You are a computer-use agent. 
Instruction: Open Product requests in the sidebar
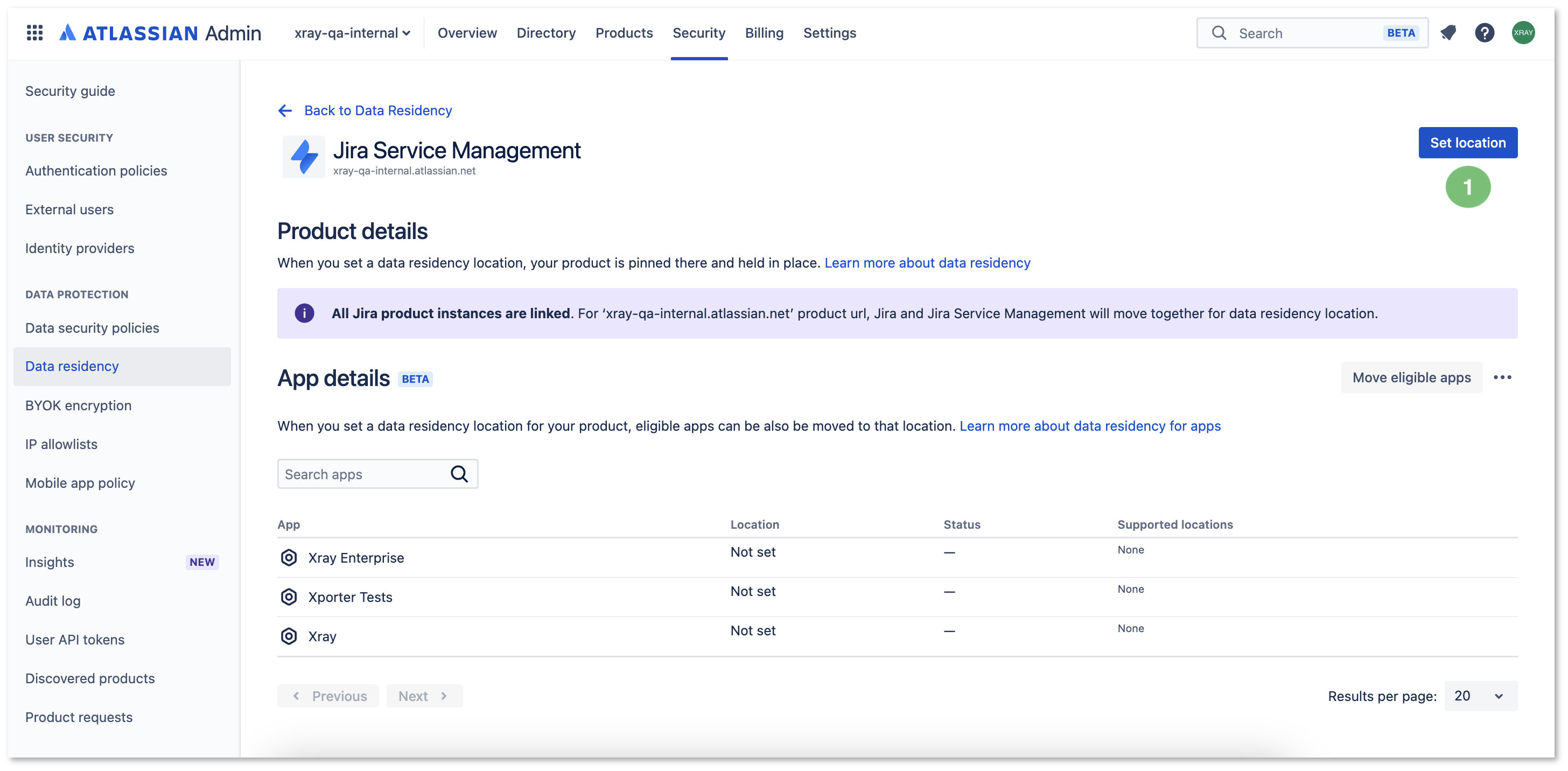[x=79, y=718]
